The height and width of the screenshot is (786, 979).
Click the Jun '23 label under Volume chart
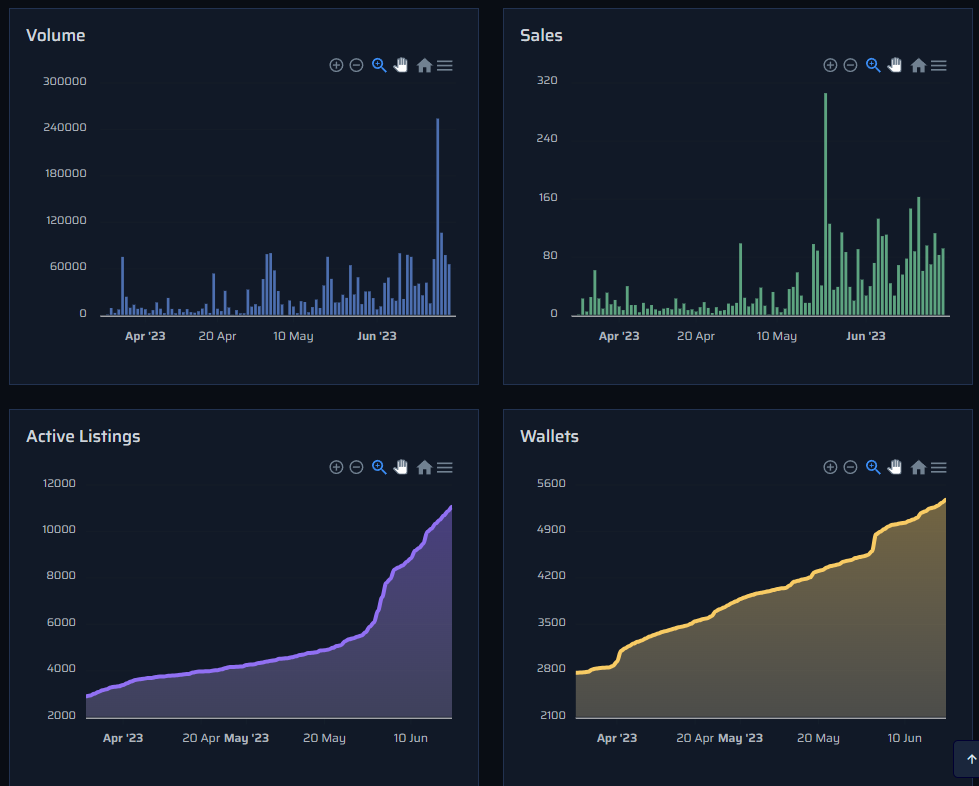[x=376, y=336]
